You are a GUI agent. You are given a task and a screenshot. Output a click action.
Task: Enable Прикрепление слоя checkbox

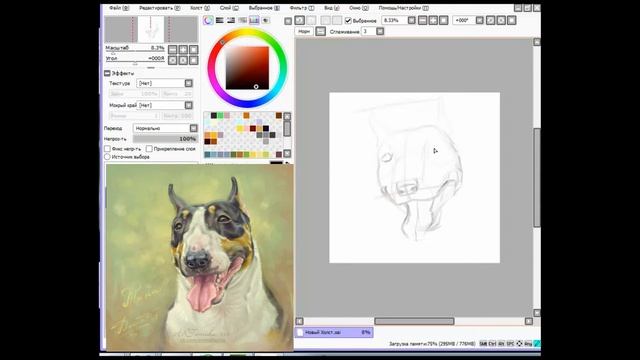coord(149,149)
